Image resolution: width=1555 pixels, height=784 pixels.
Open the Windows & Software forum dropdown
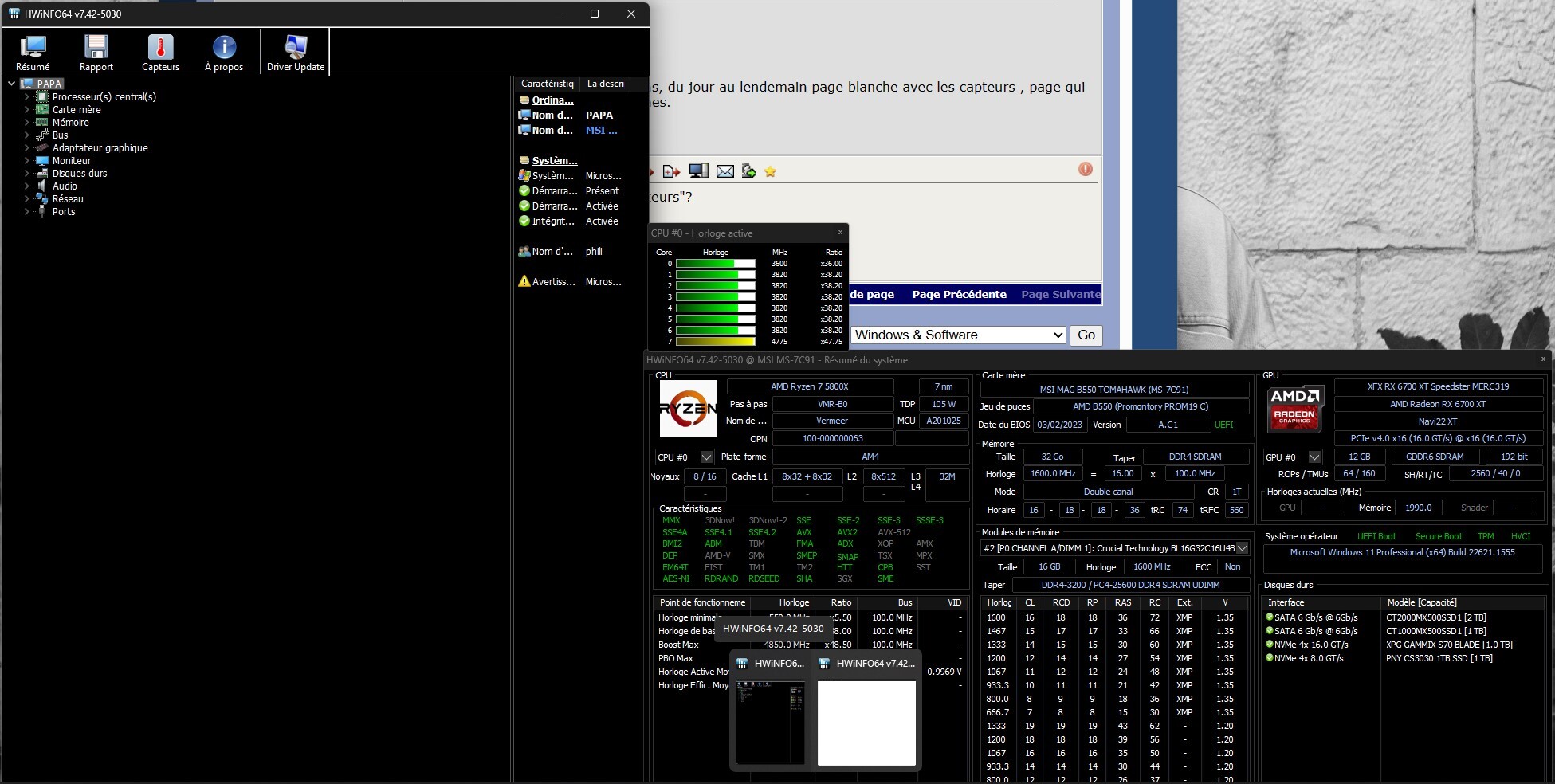click(x=959, y=335)
